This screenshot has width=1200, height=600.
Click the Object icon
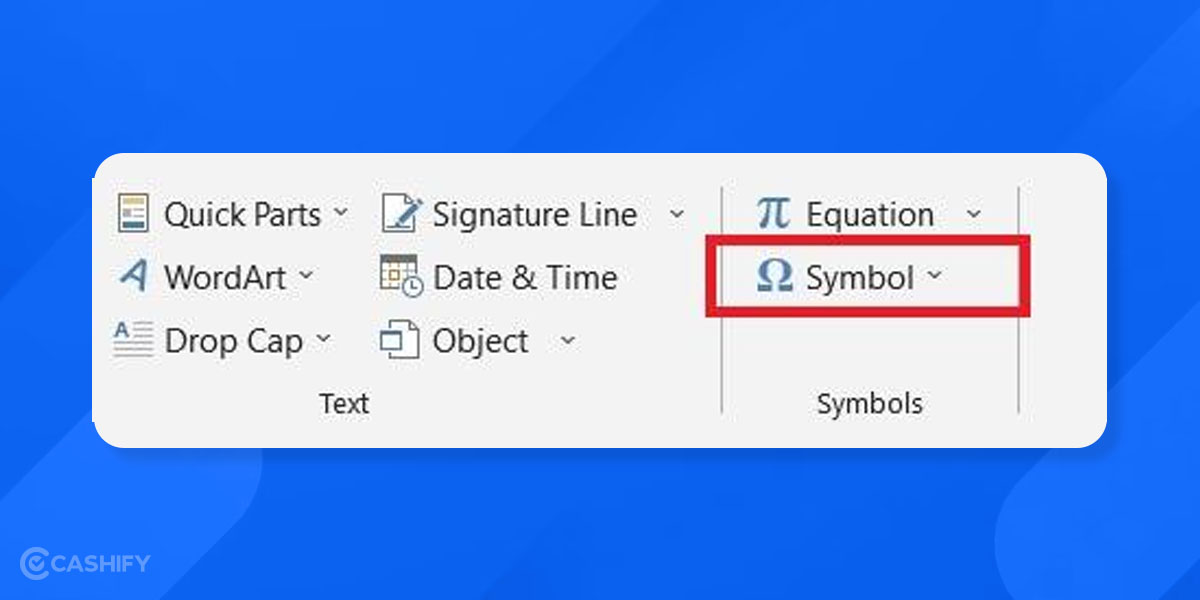click(x=398, y=340)
